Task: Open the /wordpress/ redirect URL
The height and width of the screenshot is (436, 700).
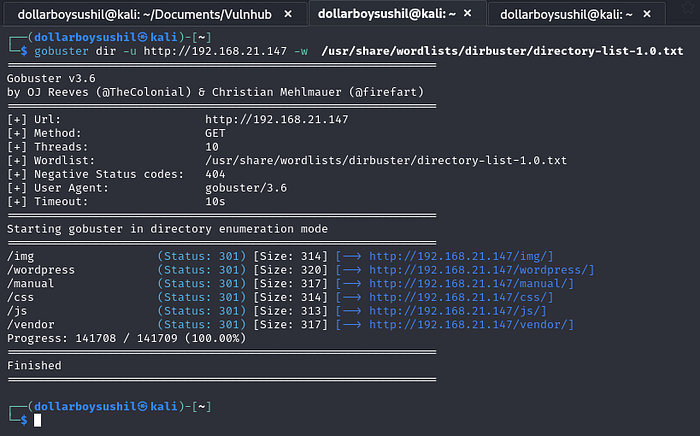Action: click(482, 270)
